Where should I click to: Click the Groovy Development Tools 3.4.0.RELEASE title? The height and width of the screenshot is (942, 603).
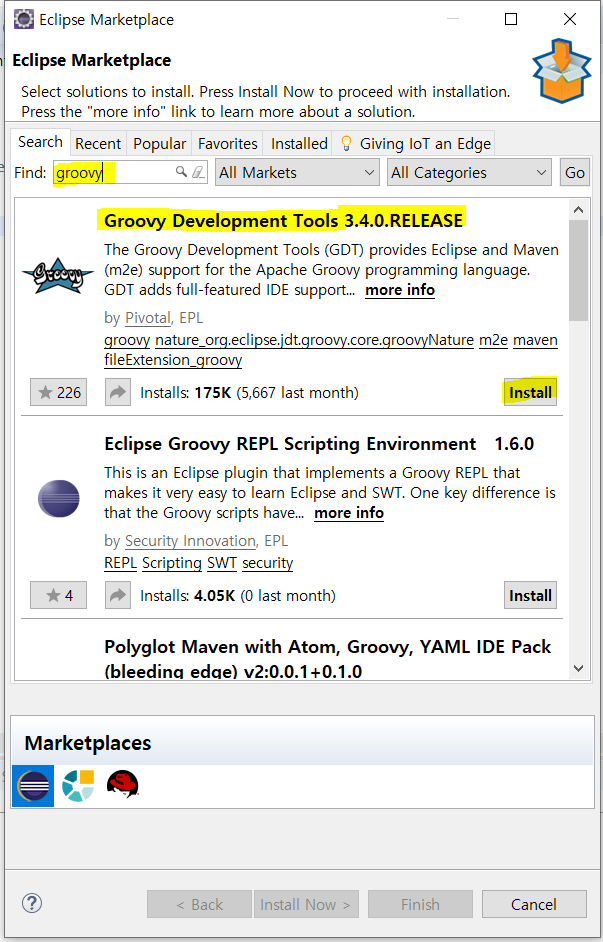(x=283, y=220)
